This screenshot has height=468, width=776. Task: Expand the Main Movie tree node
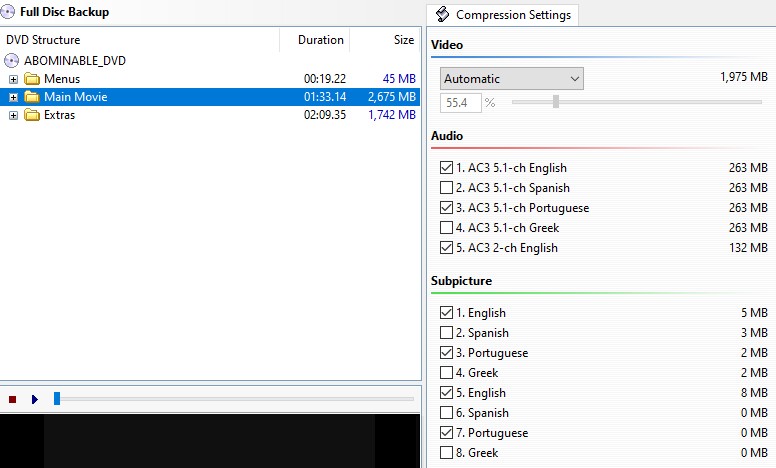coord(13,97)
